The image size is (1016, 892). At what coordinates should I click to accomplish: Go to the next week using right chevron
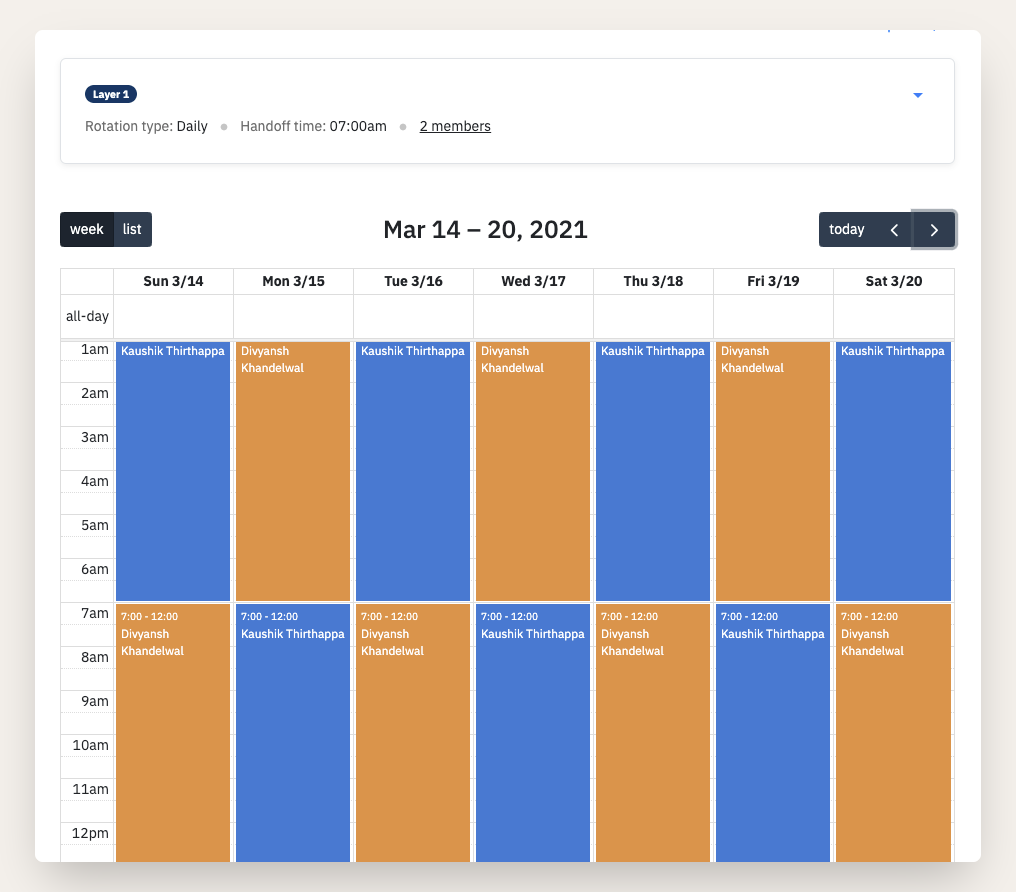click(934, 229)
